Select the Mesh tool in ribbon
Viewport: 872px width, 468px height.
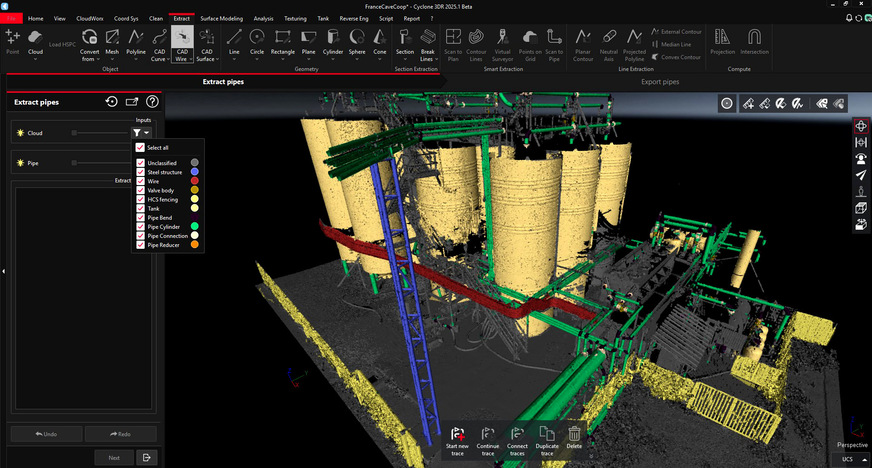click(112, 38)
